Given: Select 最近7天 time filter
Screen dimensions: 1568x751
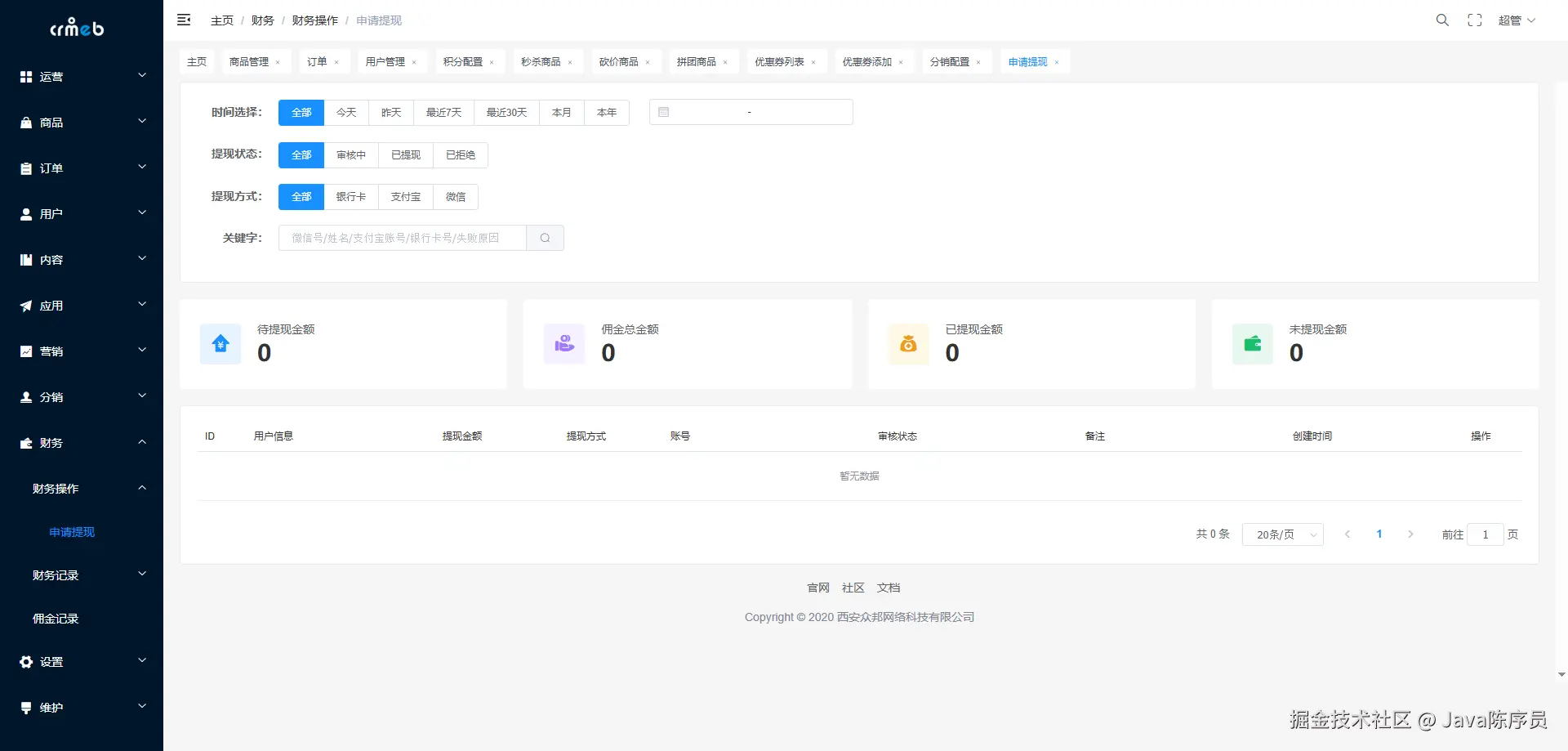Looking at the screenshot, I should coord(443,112).
